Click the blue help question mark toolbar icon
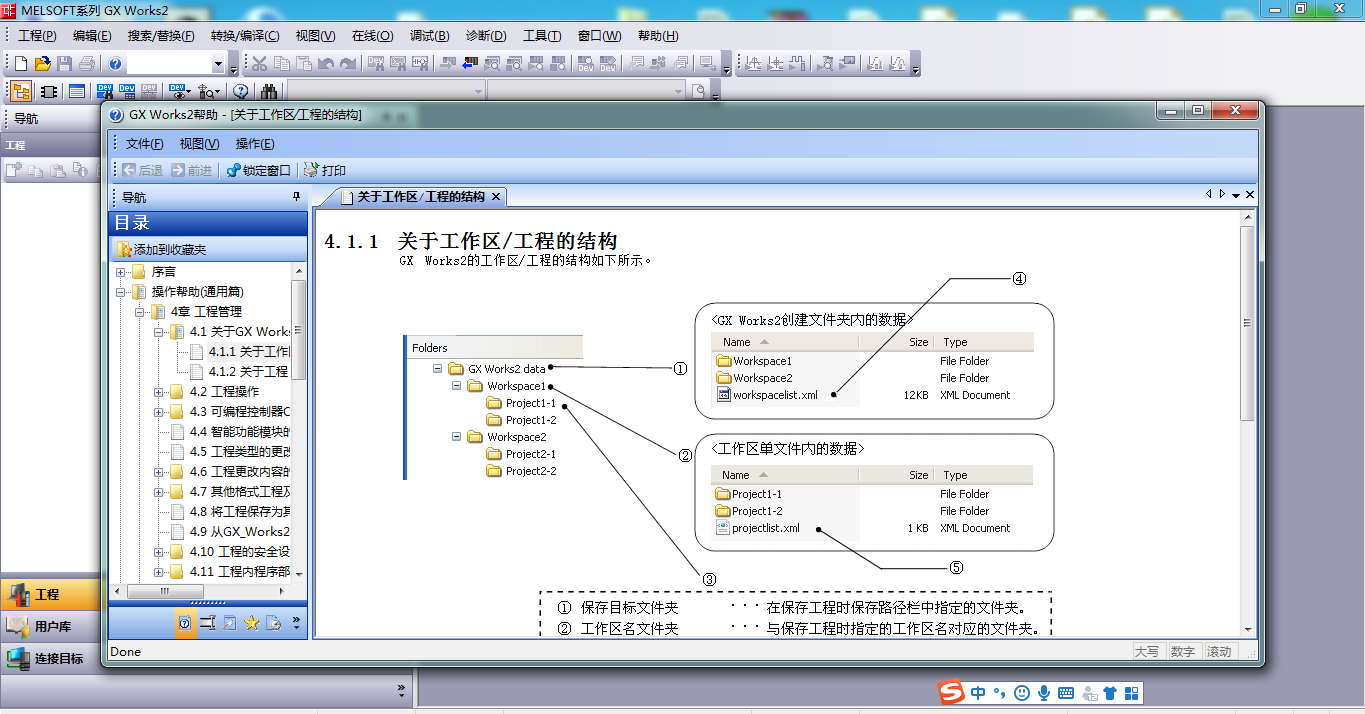The width and height of the screenshot is (1365, 714). 115,64
